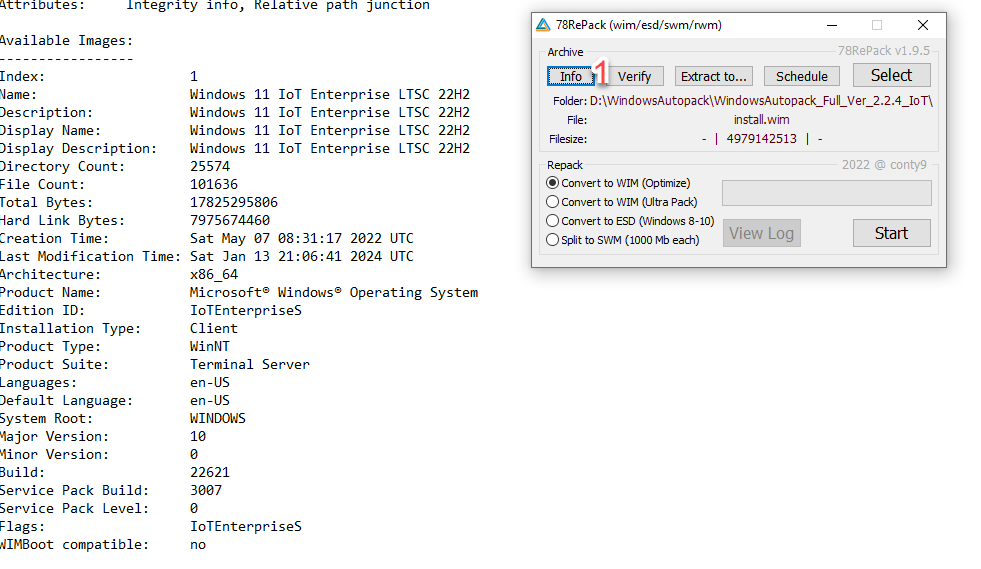Click the Languages value en-US
The width and height of the screenshot is (981, 569).
(210, 382)
